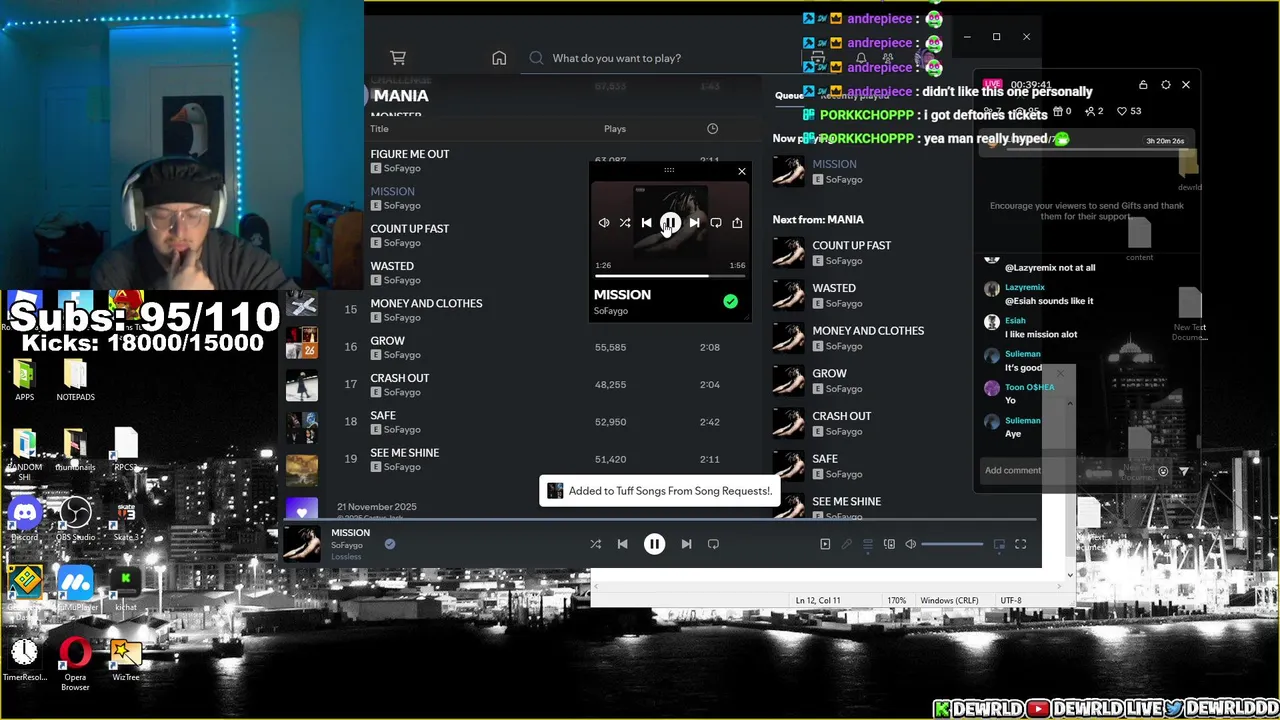Open the Queue tab in the side panel

click(x=789, y=95)
